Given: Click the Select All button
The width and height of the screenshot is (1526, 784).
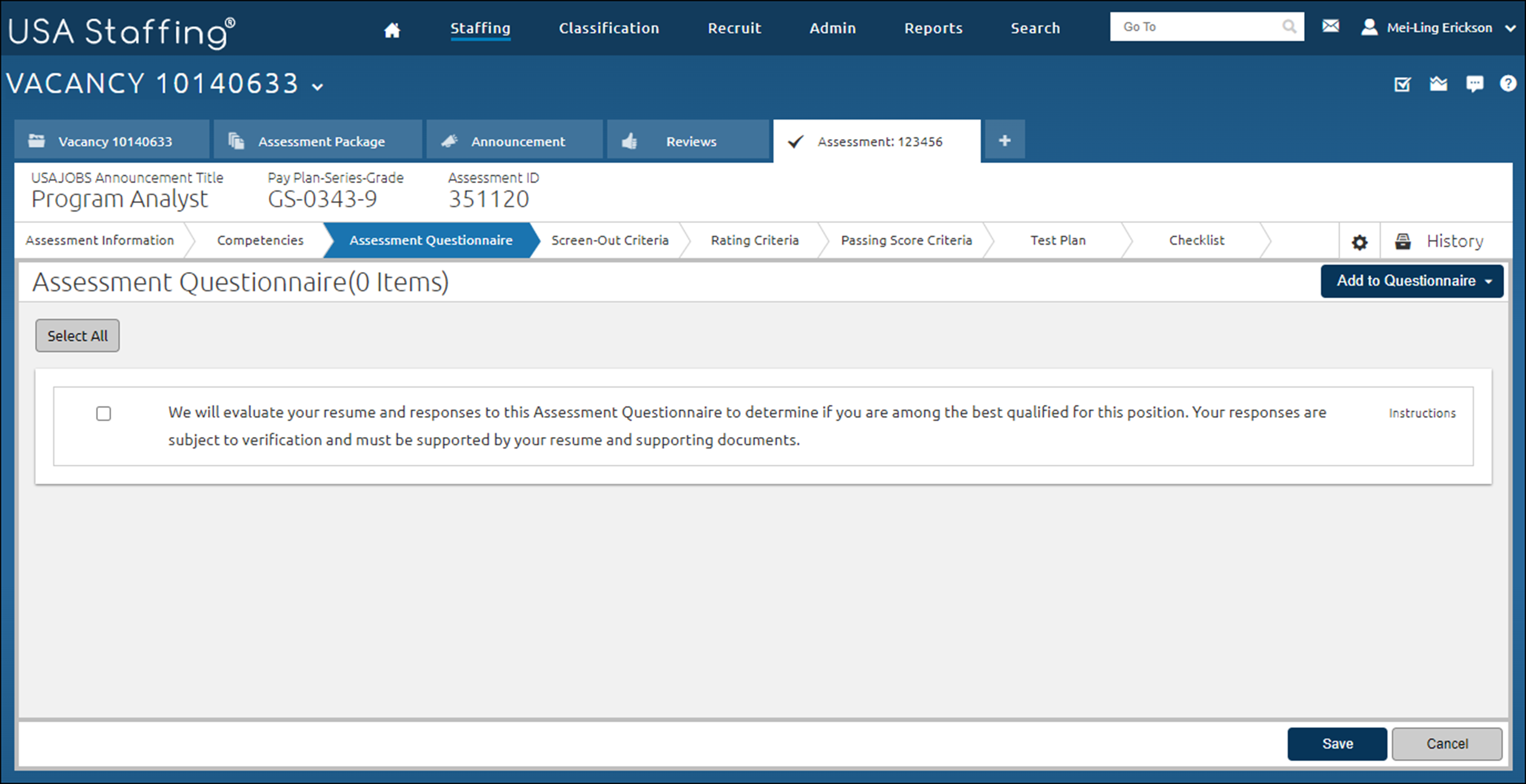Looking at the screenshot, I should tap(77, 335).
